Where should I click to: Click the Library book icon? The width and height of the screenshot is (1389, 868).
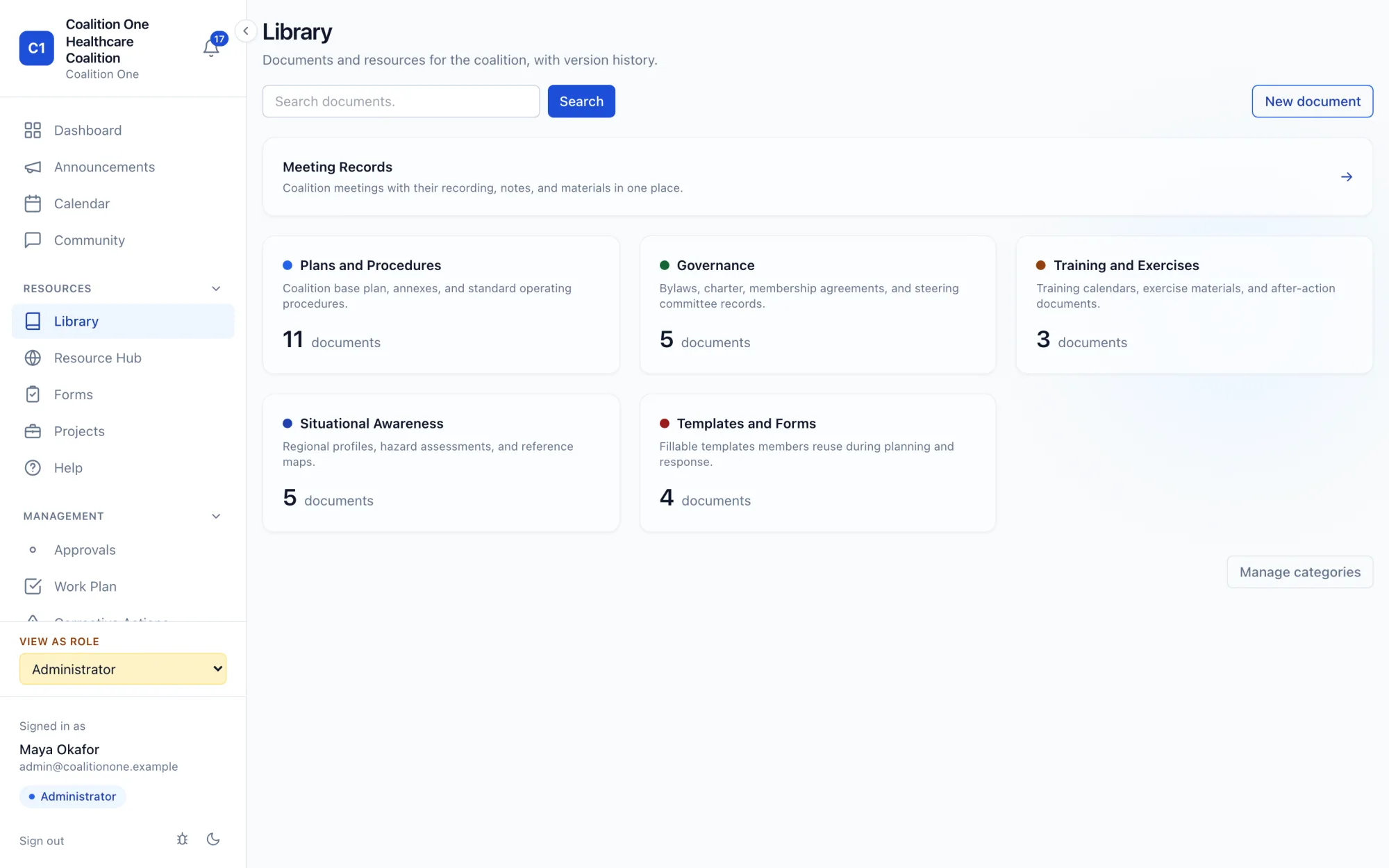(x=33, y=322)
